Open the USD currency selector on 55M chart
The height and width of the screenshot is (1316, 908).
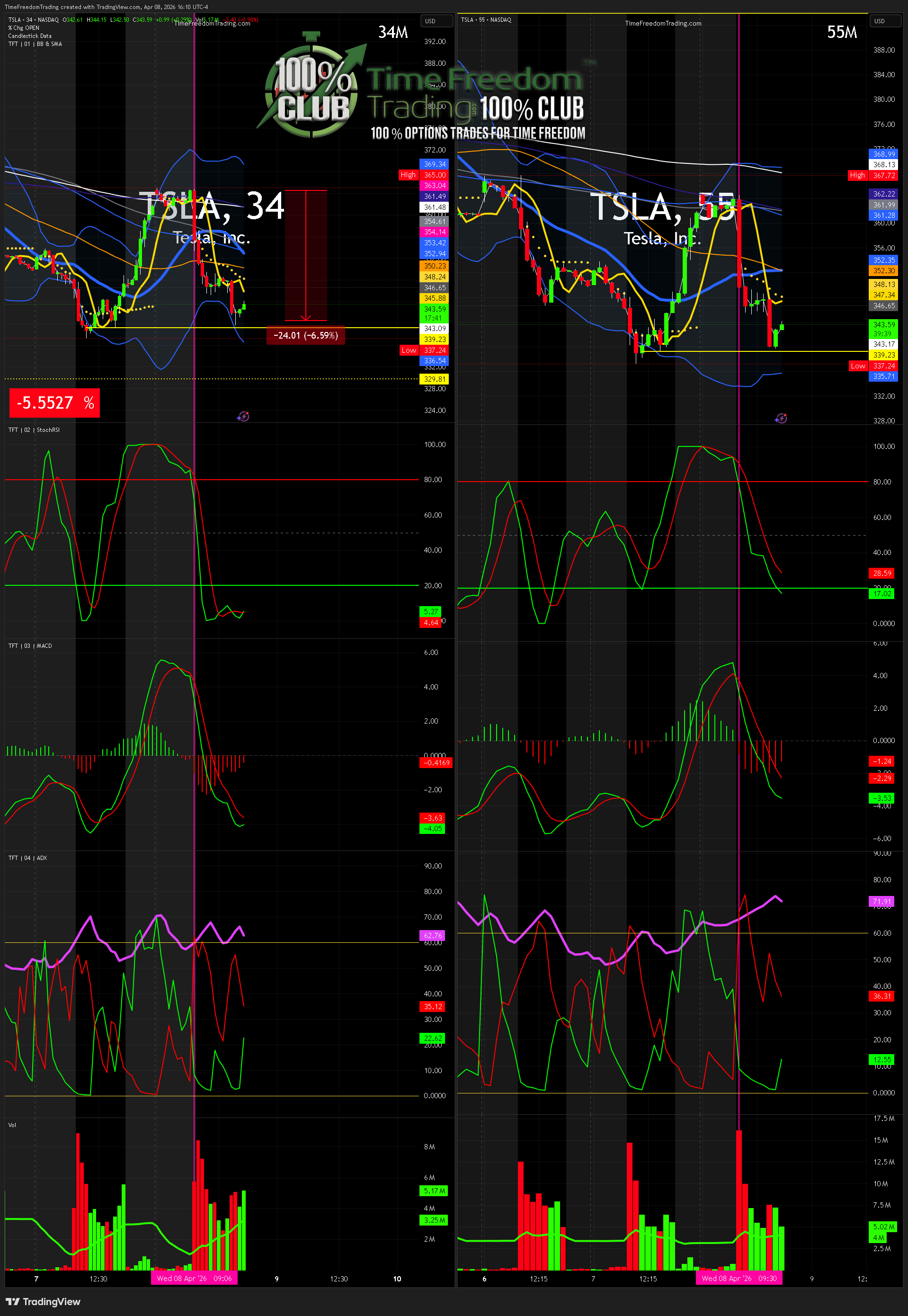tap(880, 21)
